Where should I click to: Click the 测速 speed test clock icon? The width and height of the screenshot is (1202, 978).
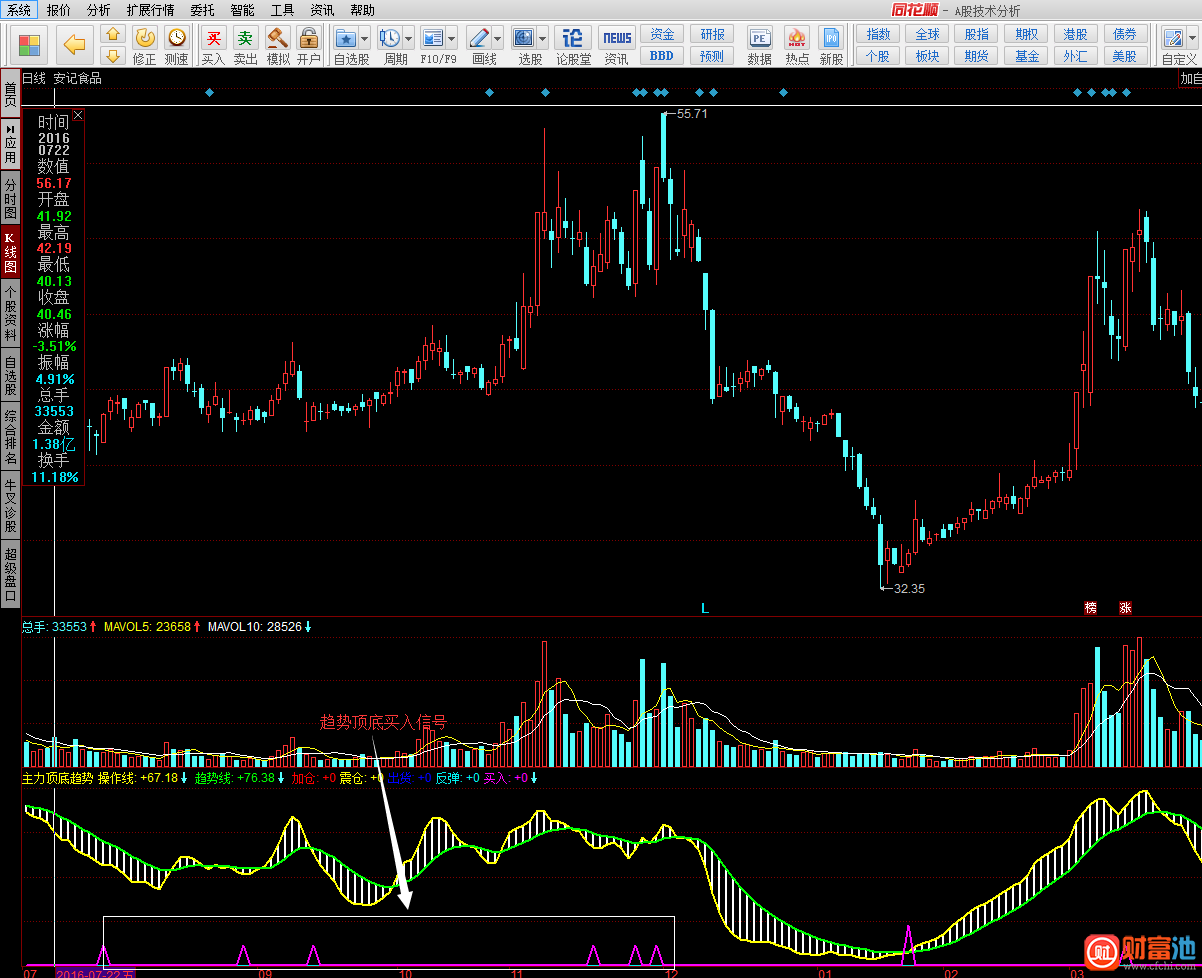click(x=176, y=38)
